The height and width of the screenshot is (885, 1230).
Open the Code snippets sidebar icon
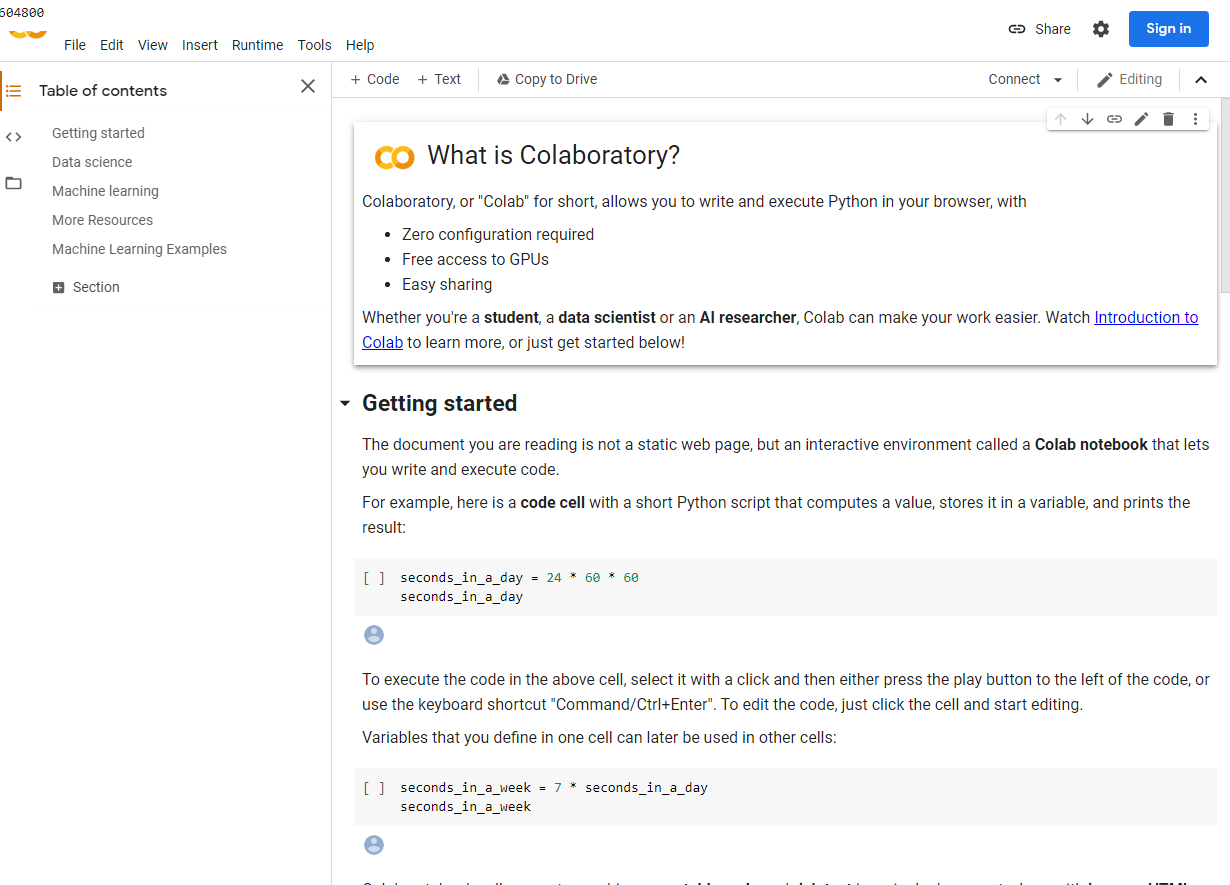tap(13, 137)
